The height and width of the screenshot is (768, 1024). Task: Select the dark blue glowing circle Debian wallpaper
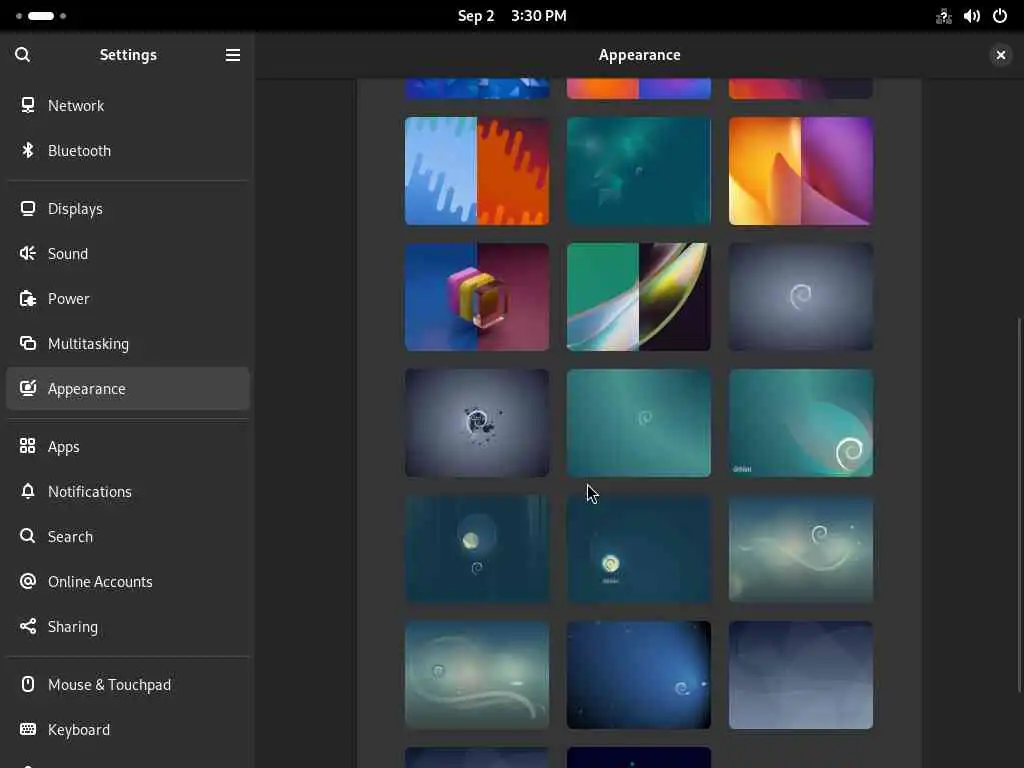tap(639, 549)
